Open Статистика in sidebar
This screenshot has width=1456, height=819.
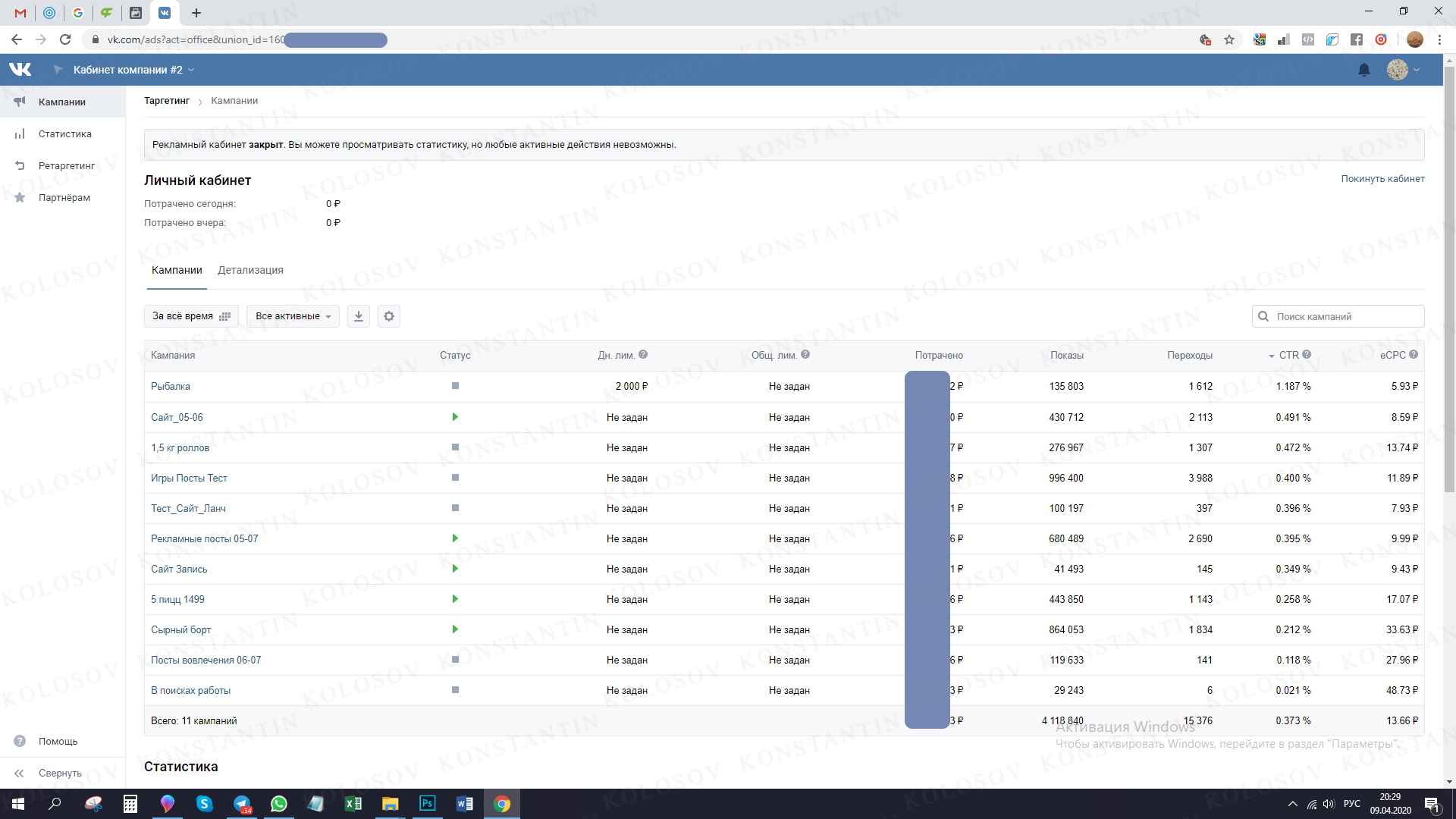[64, 134]
